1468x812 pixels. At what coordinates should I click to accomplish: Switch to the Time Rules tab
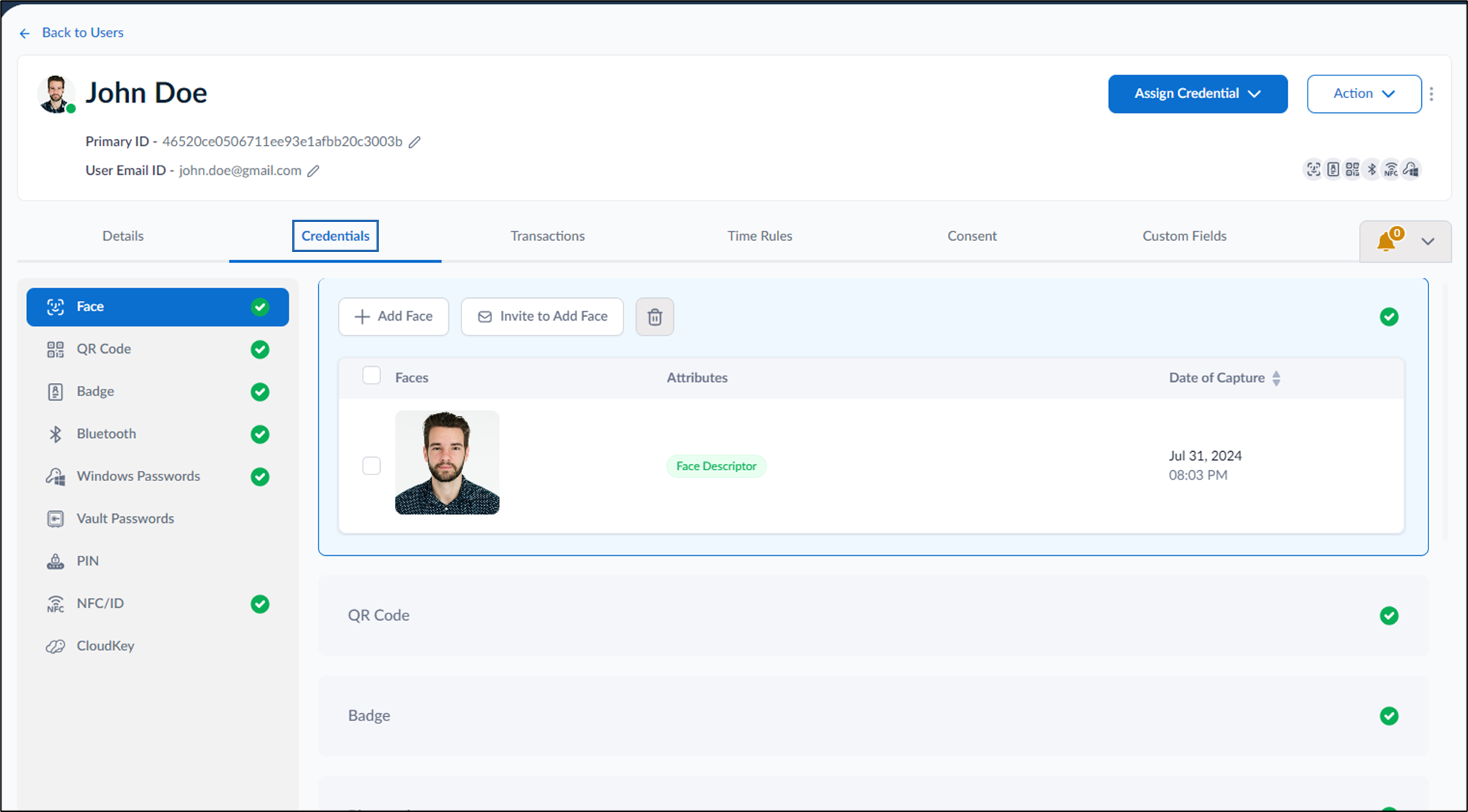pos(760,236)
